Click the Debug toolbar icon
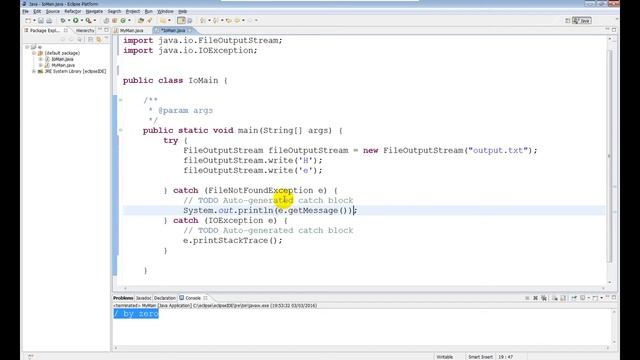The width and height of the screenshot is (640, 360). click(63, 20)
